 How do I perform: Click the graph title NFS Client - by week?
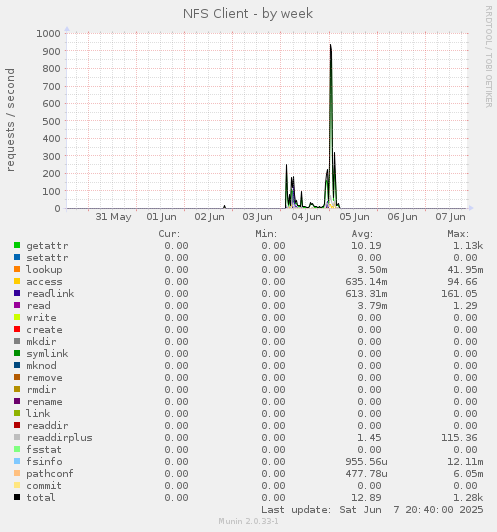pos(248,14)
